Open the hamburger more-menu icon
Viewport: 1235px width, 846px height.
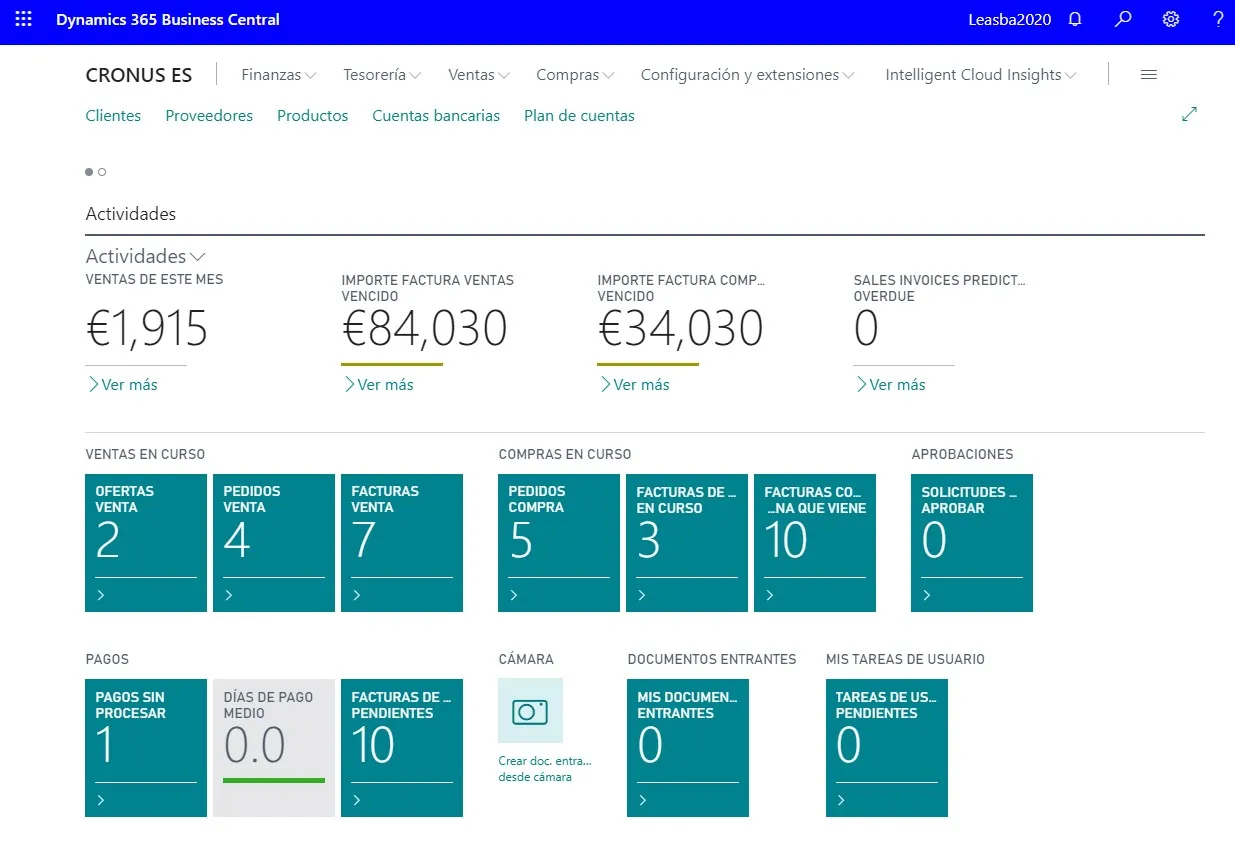click(1149, 74)
